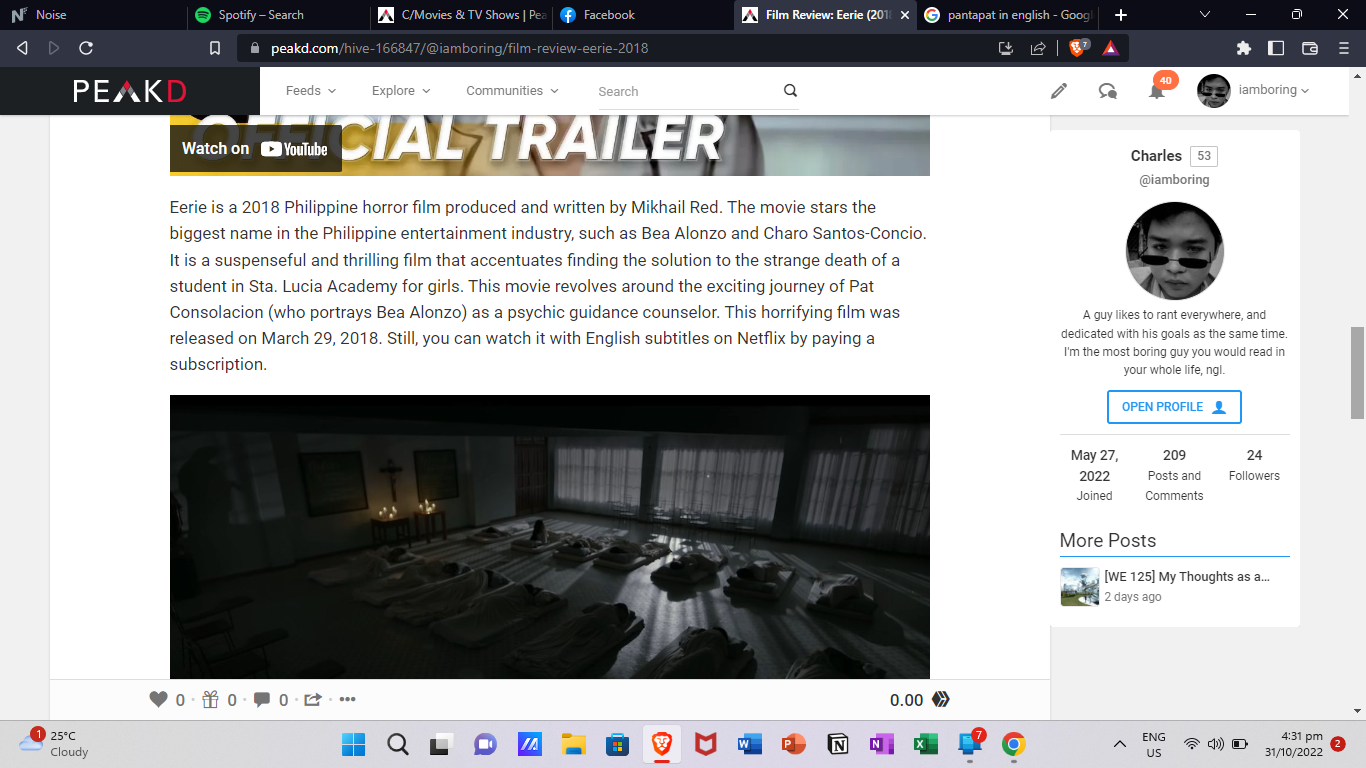Open the taskbar clock and date
The height and width of the screenshot is (768, 1366).
click(1293, 744)
